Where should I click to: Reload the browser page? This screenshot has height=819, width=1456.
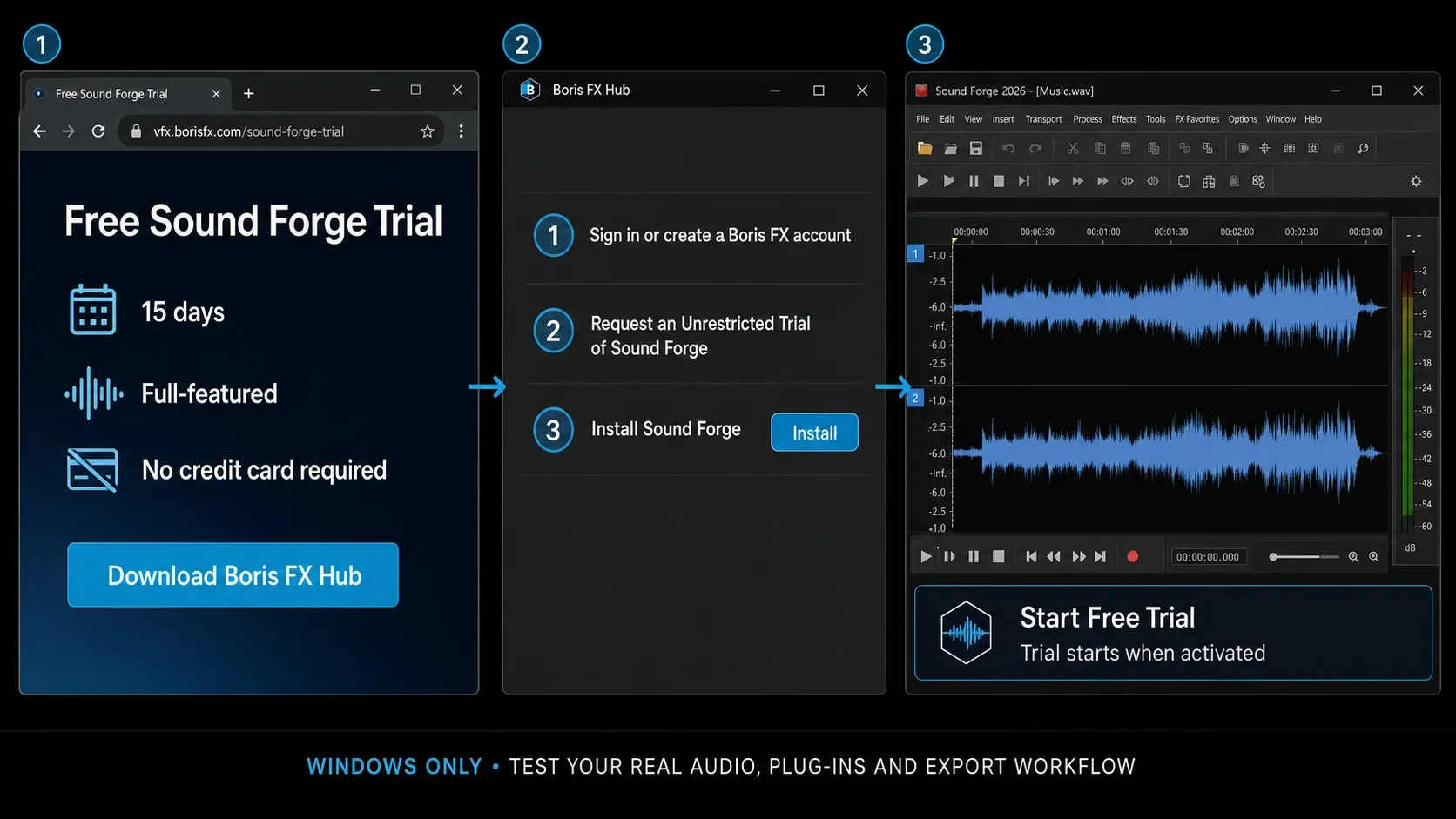point(98,131)
